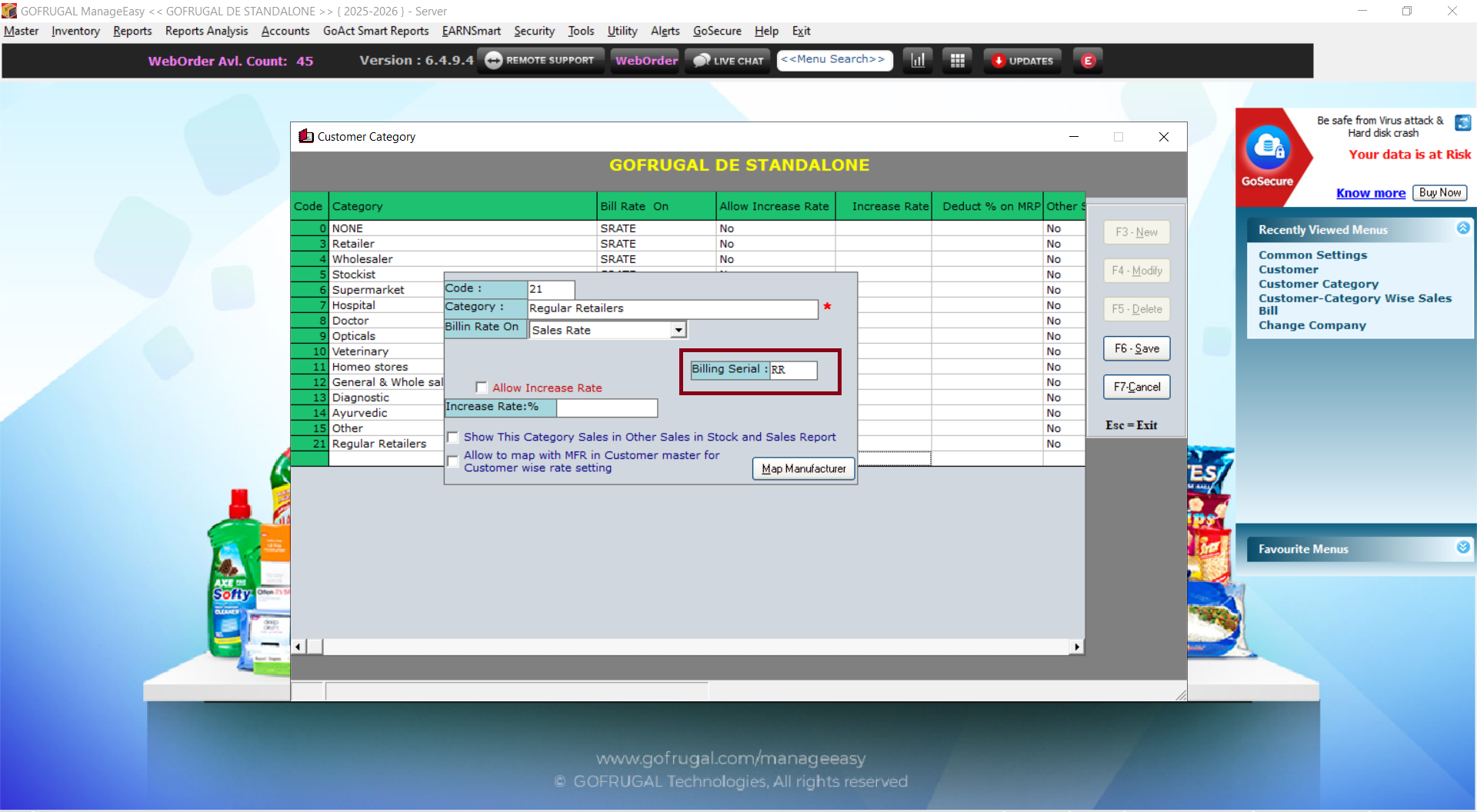Click the Exit menu item
Image resolution: width=1477 pixels, height=812 pixels.
point(801,31)
